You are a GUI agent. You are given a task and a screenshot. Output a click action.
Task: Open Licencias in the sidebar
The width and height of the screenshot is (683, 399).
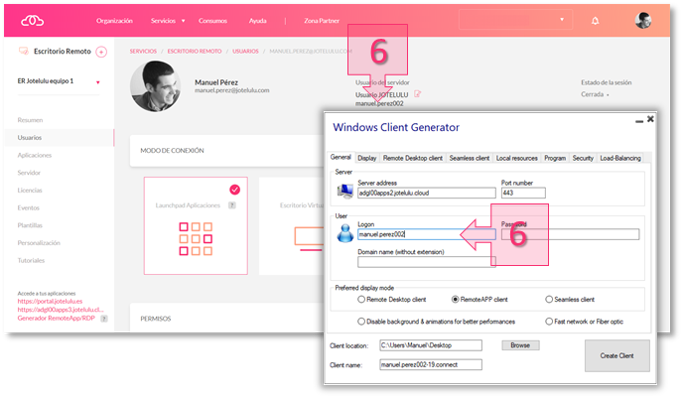(x=30, y=190)
